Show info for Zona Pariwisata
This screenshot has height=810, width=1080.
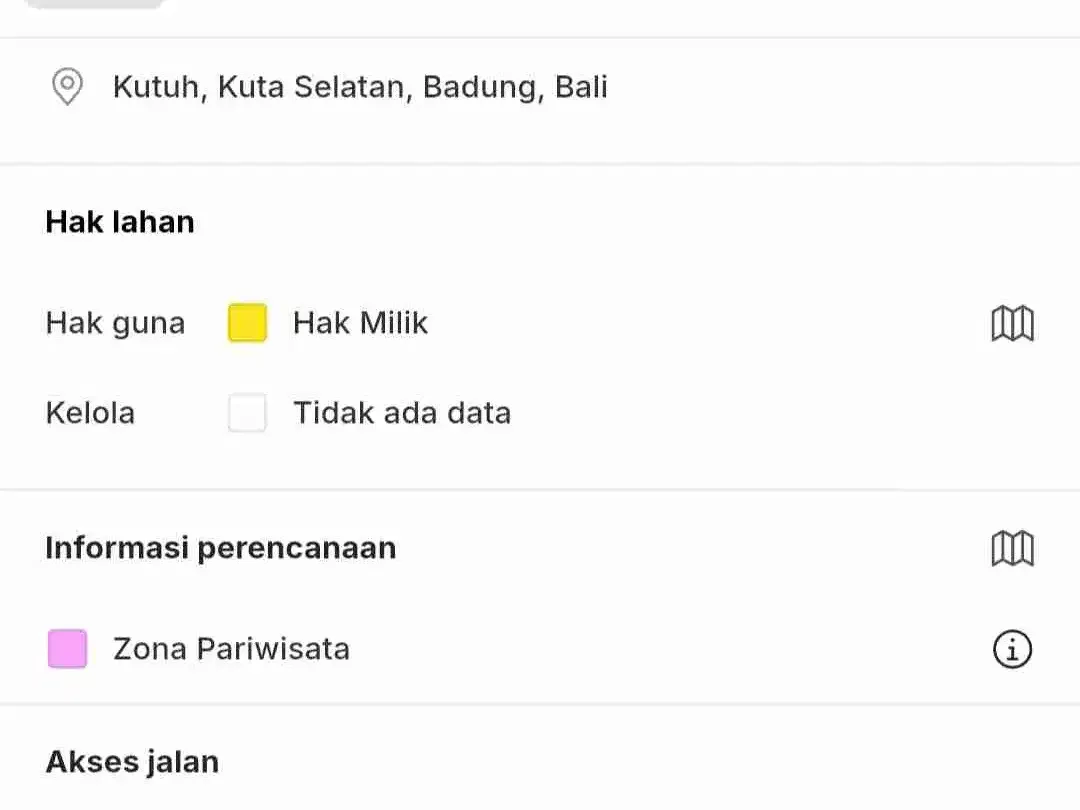tap(1012, 650)
